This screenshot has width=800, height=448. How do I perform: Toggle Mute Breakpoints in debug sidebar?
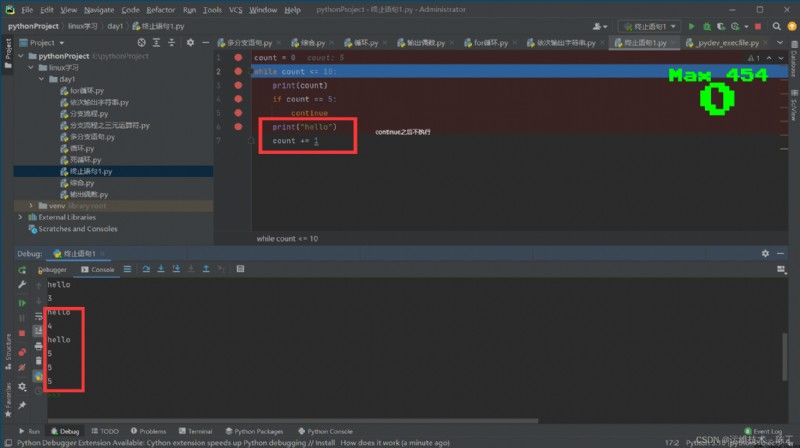tap(22, 367)
